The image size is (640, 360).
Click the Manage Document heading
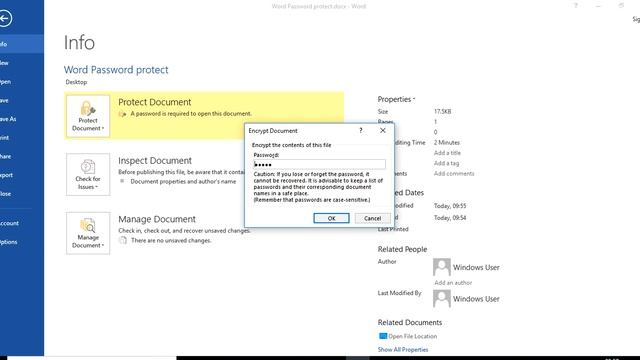click(x=157, y=219)
